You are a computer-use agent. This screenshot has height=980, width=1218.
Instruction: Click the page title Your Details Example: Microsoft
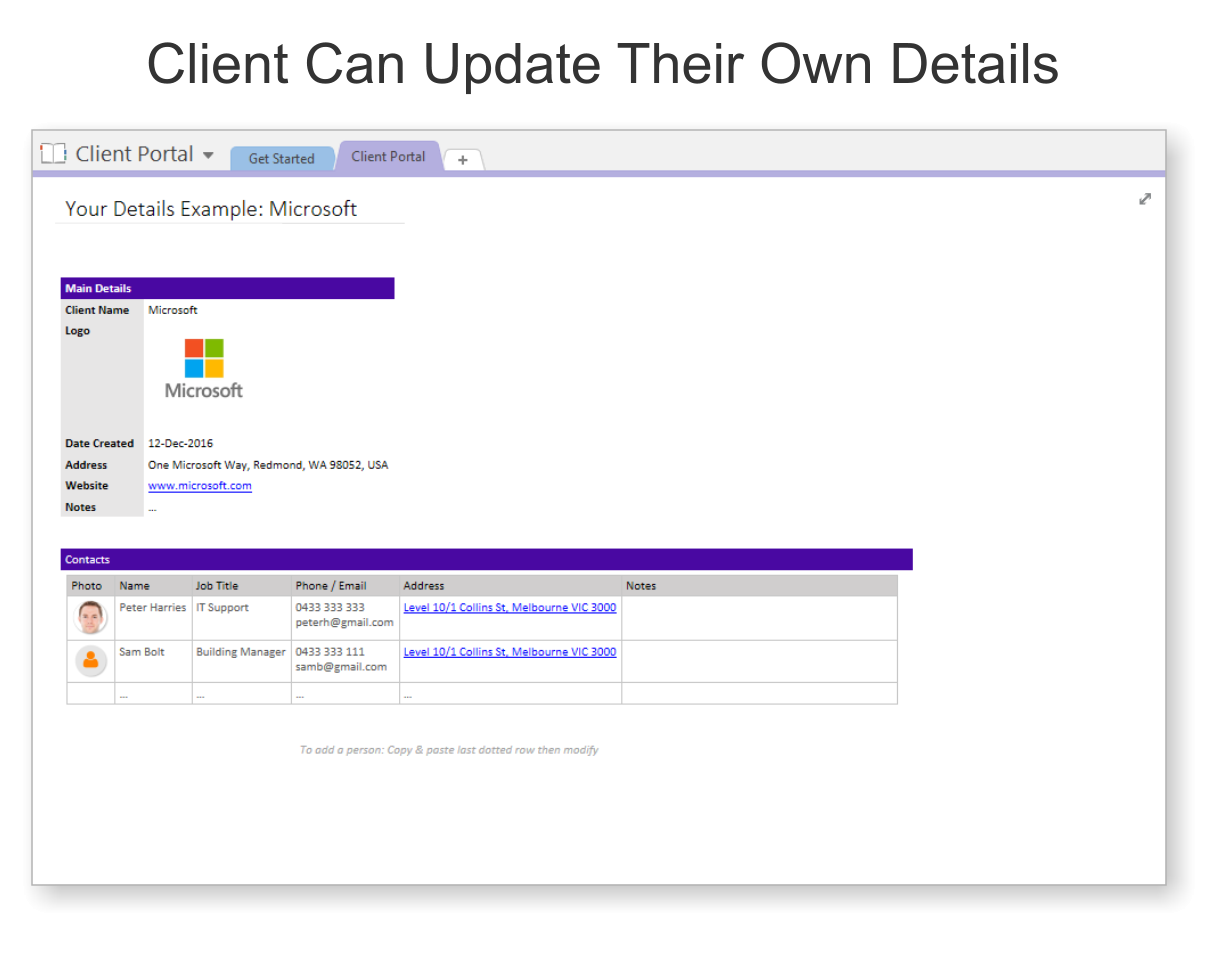click(x=211, y=209)
